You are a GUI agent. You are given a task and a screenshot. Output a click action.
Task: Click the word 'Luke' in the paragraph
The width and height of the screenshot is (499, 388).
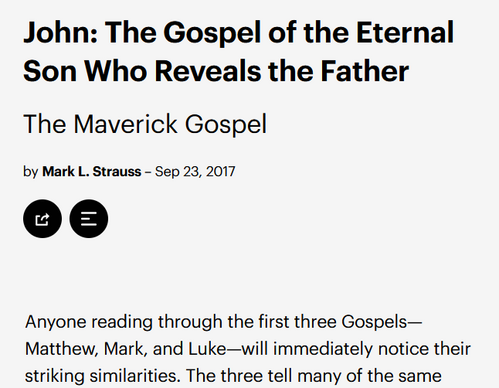tap(207, 349)
